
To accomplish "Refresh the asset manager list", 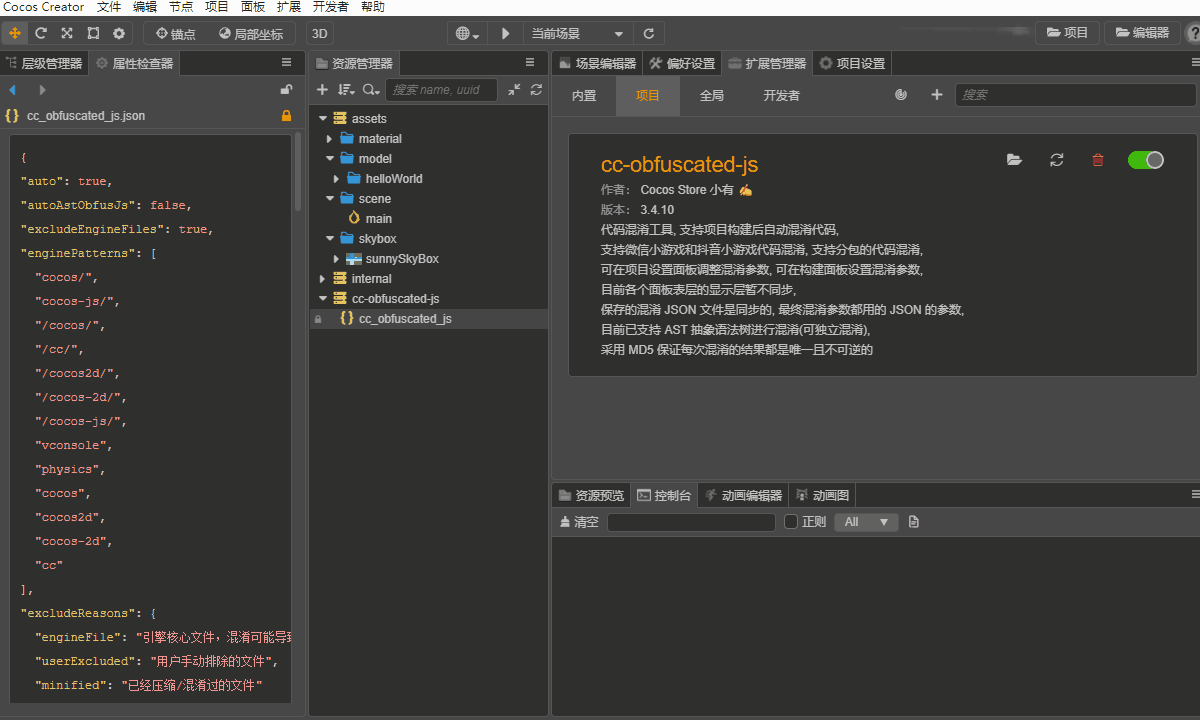I will tap(536, 90).
